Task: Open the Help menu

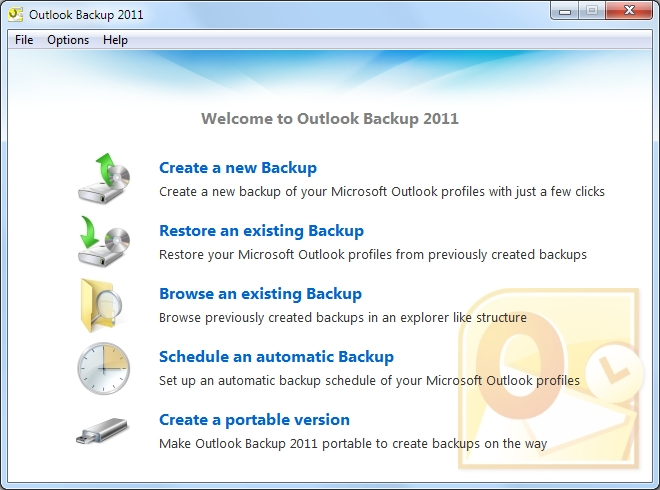Action: click(115, 40)
